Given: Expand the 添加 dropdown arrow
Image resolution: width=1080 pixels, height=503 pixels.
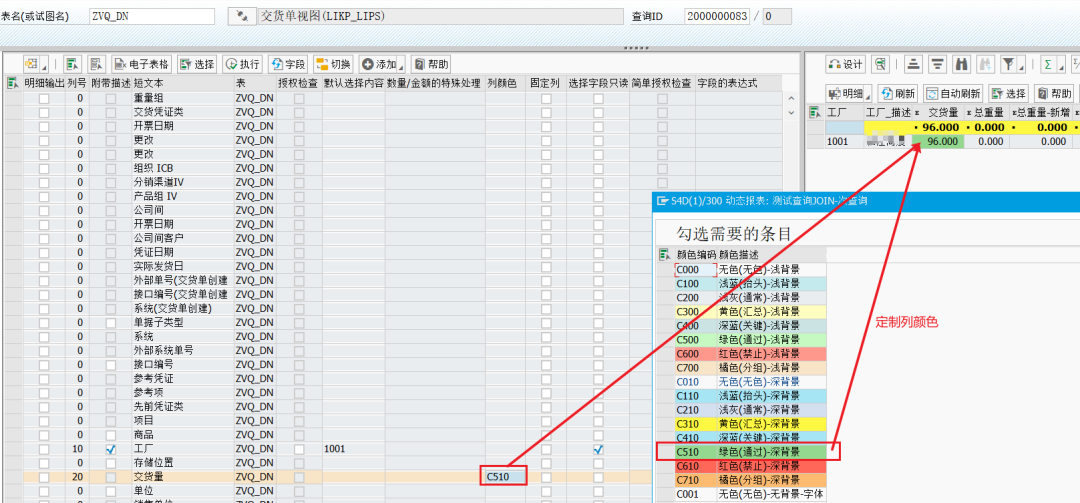Looking at the screenshot, I should point(402,65).
